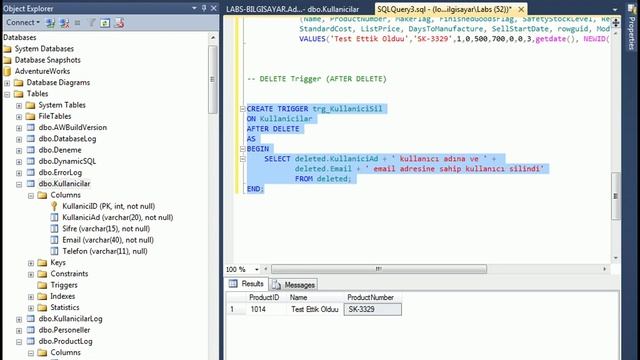Select the Messages tab
The height and width of the screenshot is (360, 640).
tap(293, 284)
